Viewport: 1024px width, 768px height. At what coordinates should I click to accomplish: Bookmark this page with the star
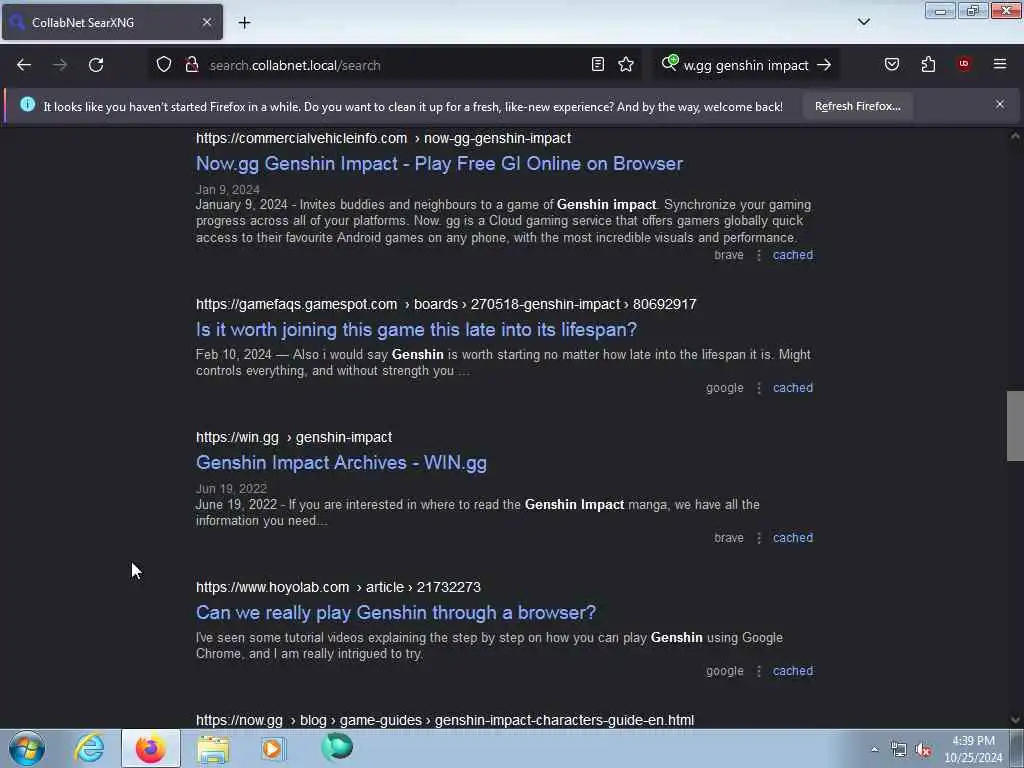pyautogui.click(x=626, y=65)
